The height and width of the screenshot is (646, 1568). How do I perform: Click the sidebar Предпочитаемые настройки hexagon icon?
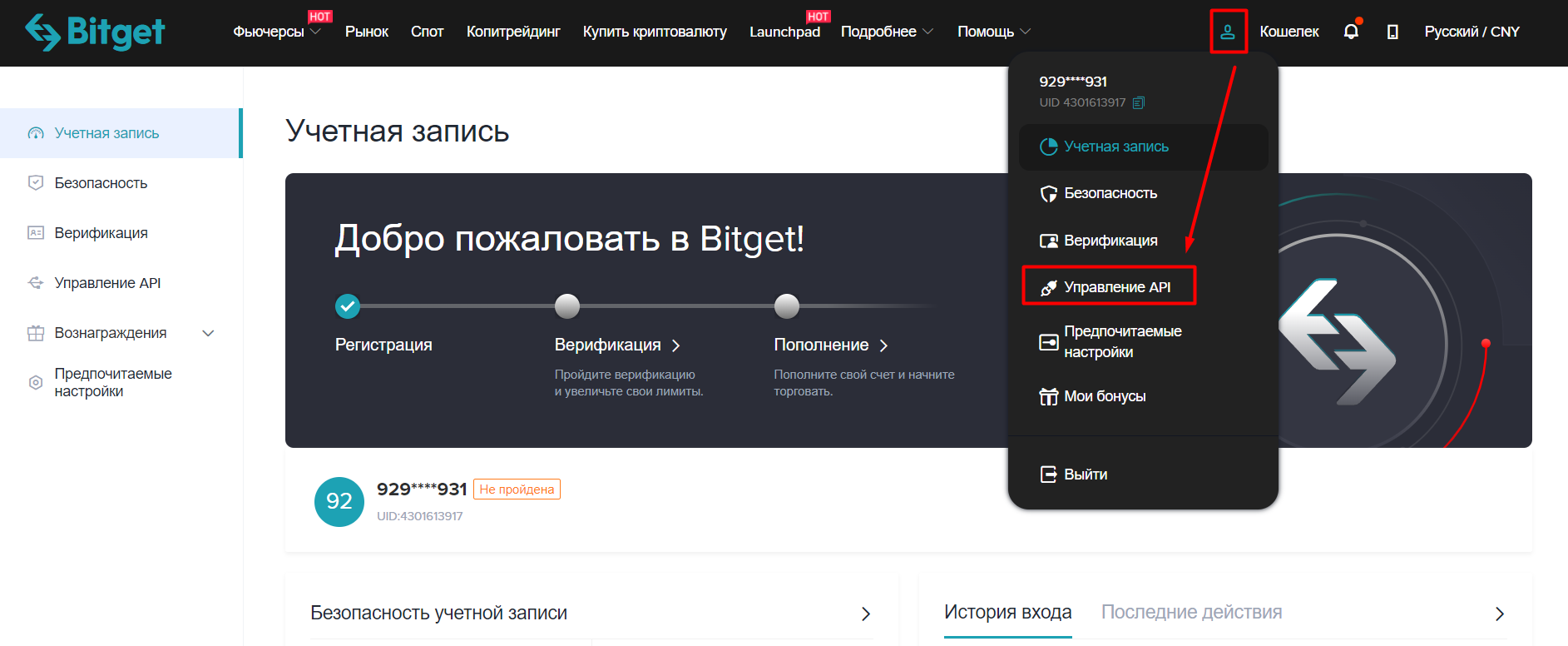[36, 383]
